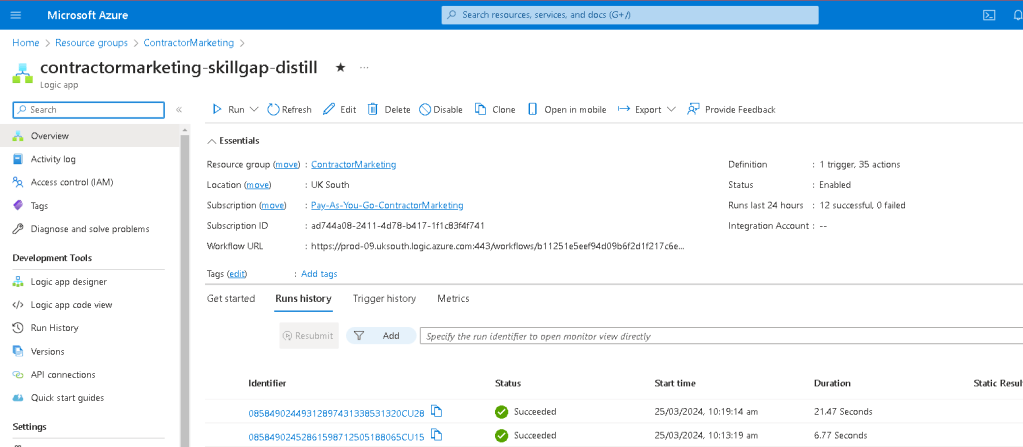
Task: Open Overview in the sidebar
Action: [90, 136]
